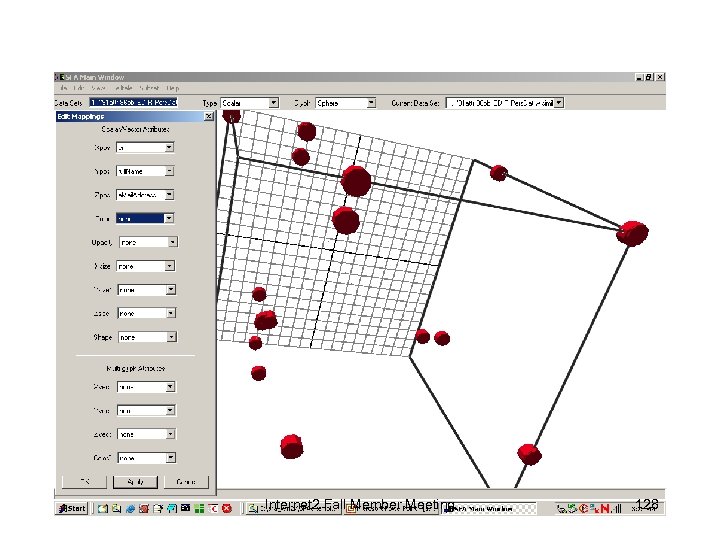Open the Glyph dropdown showing Sphere

pyautogui.click(x=345, y=103)
